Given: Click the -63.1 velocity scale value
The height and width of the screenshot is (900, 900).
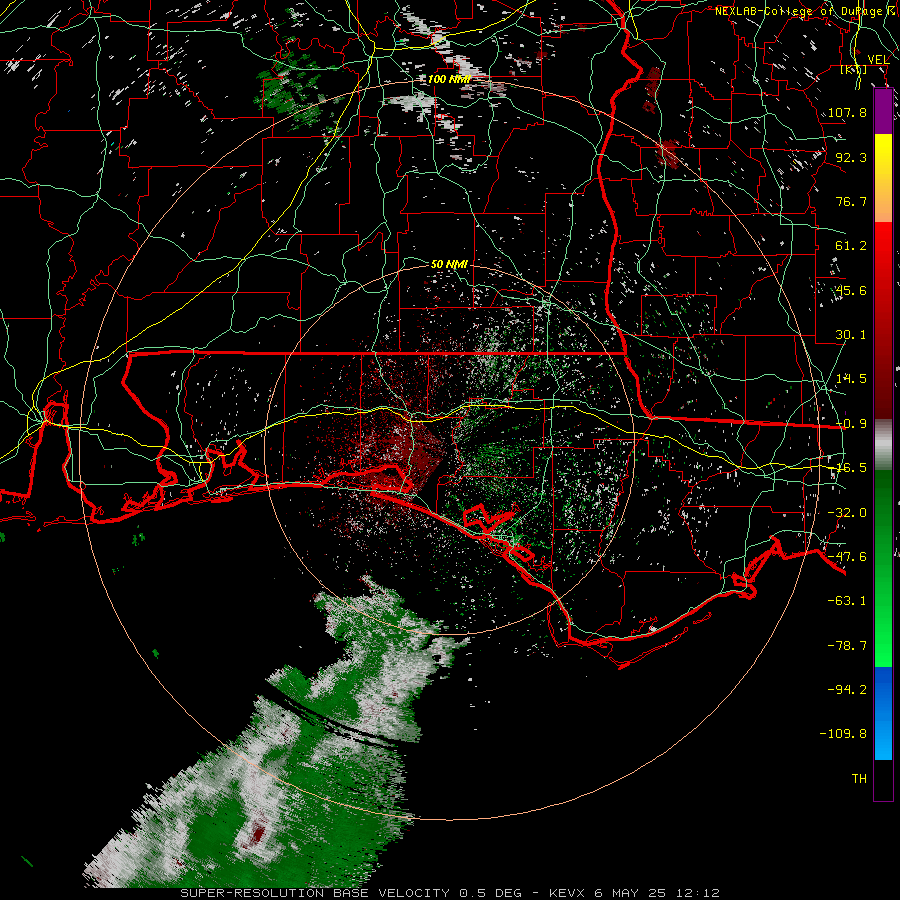Looking at the screenshot, I should coord(847,601).
